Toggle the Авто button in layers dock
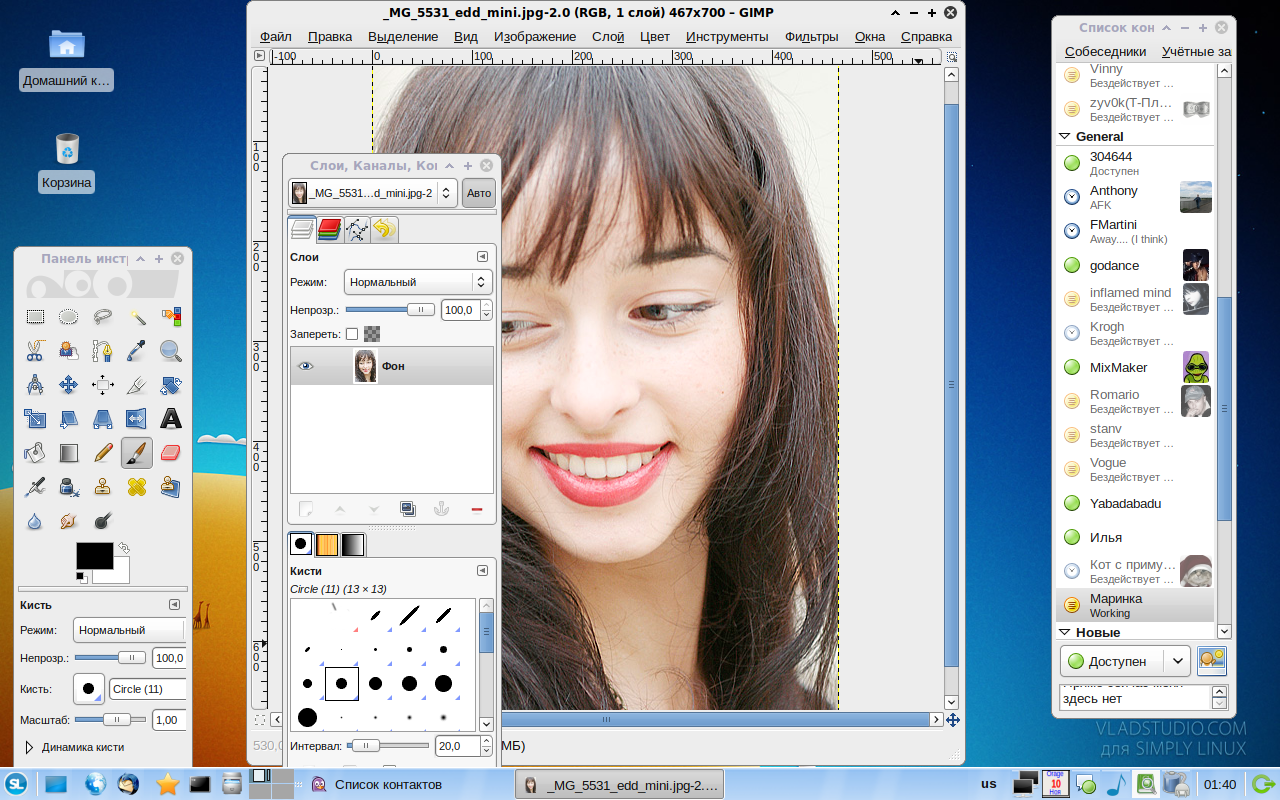 pos(479,193)
